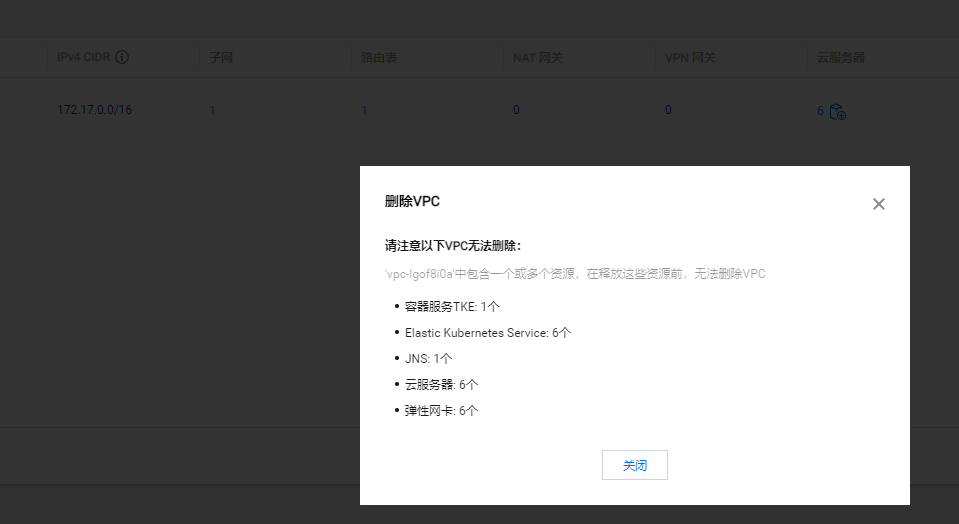959x524 pixels.
Task: Click the IPv4 CIDR column header text
Action: pyautogui.click(x=83, y=57)
